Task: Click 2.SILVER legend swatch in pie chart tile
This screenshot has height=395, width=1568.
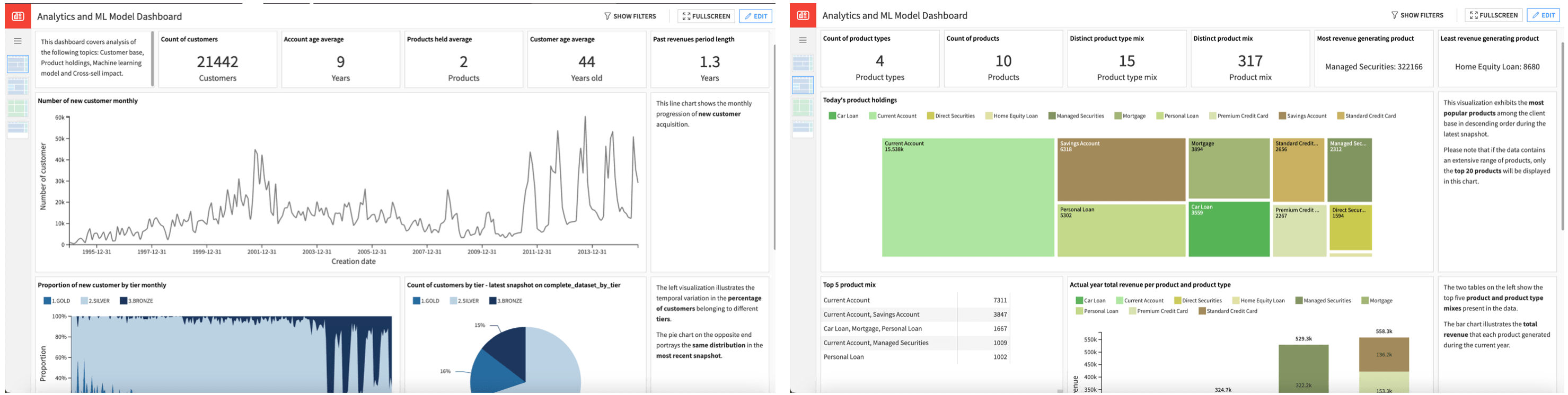Action: tap(453, 301)
